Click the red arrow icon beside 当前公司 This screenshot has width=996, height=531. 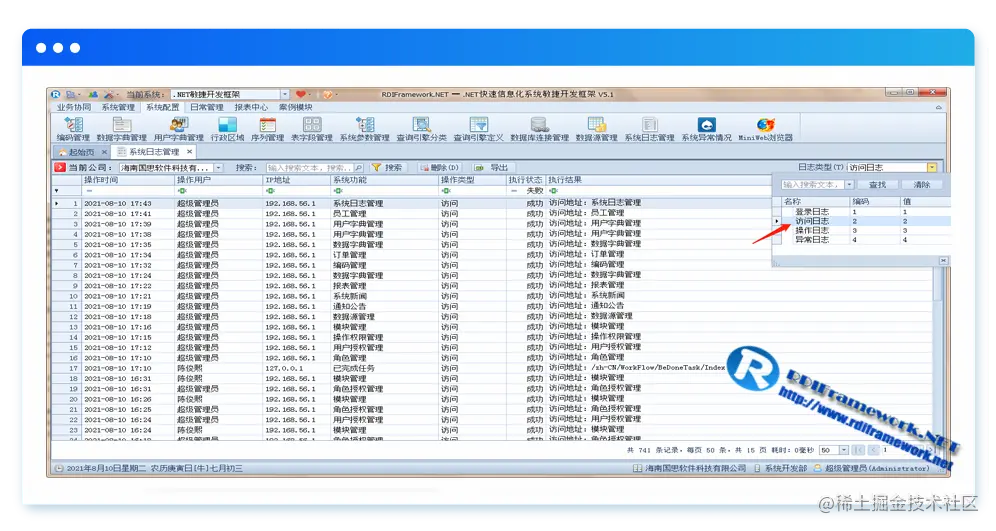click(60, 168)
